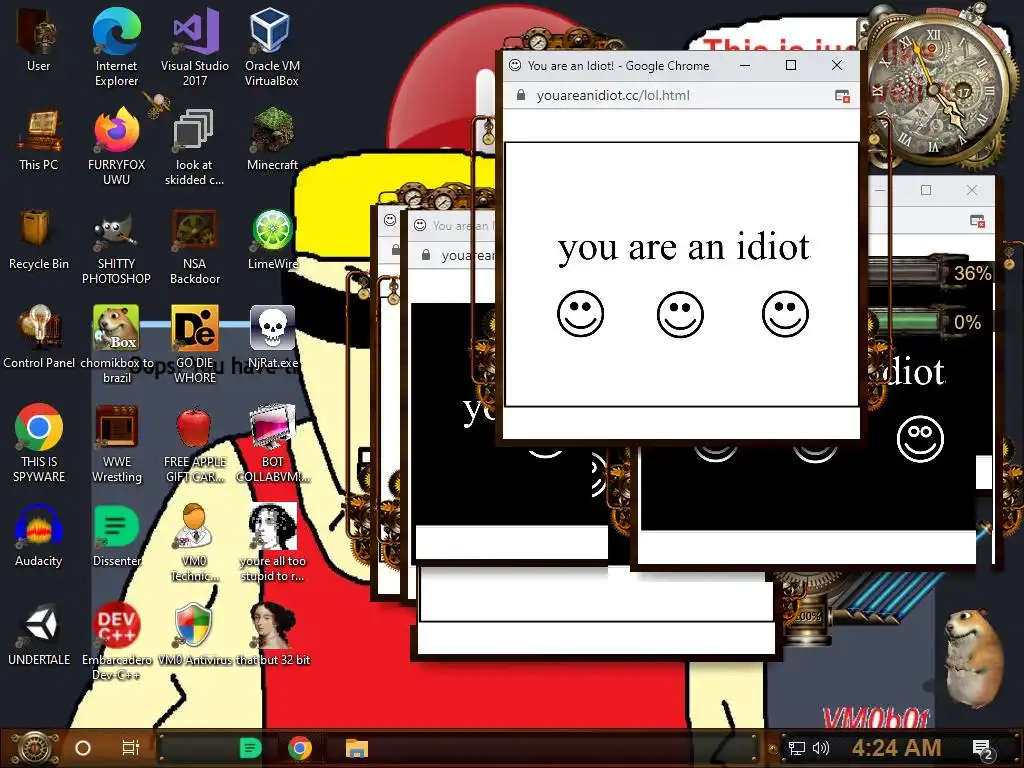Open the volume speaker tray icon

point(821,748)
